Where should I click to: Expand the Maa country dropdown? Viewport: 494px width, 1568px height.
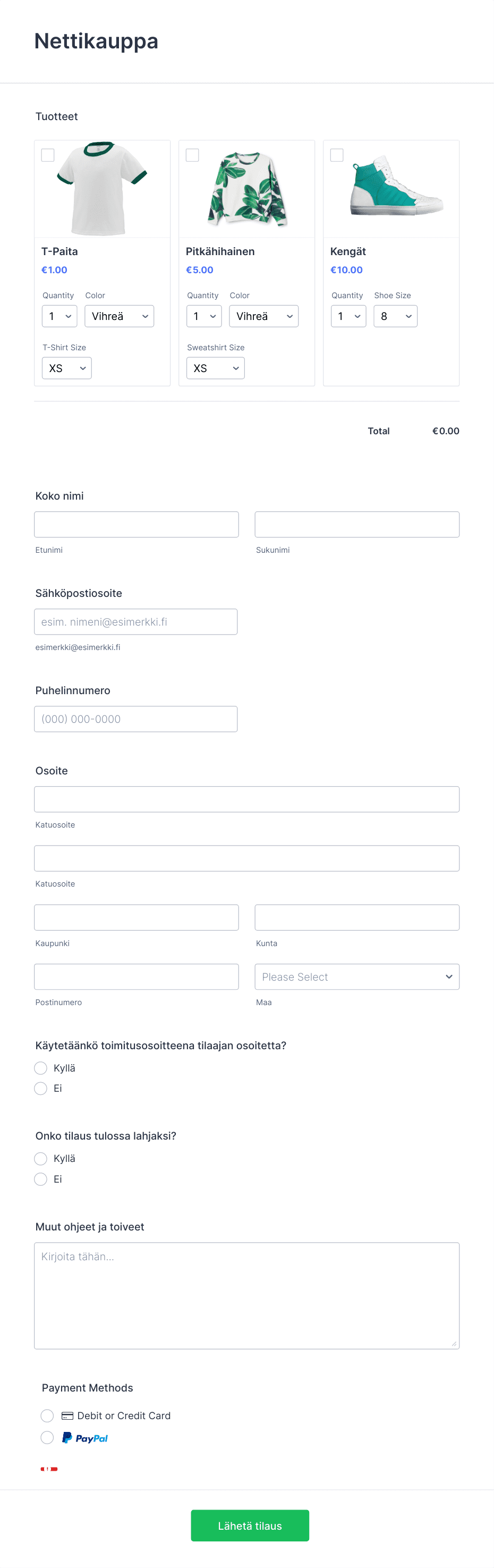coord(357,976)
